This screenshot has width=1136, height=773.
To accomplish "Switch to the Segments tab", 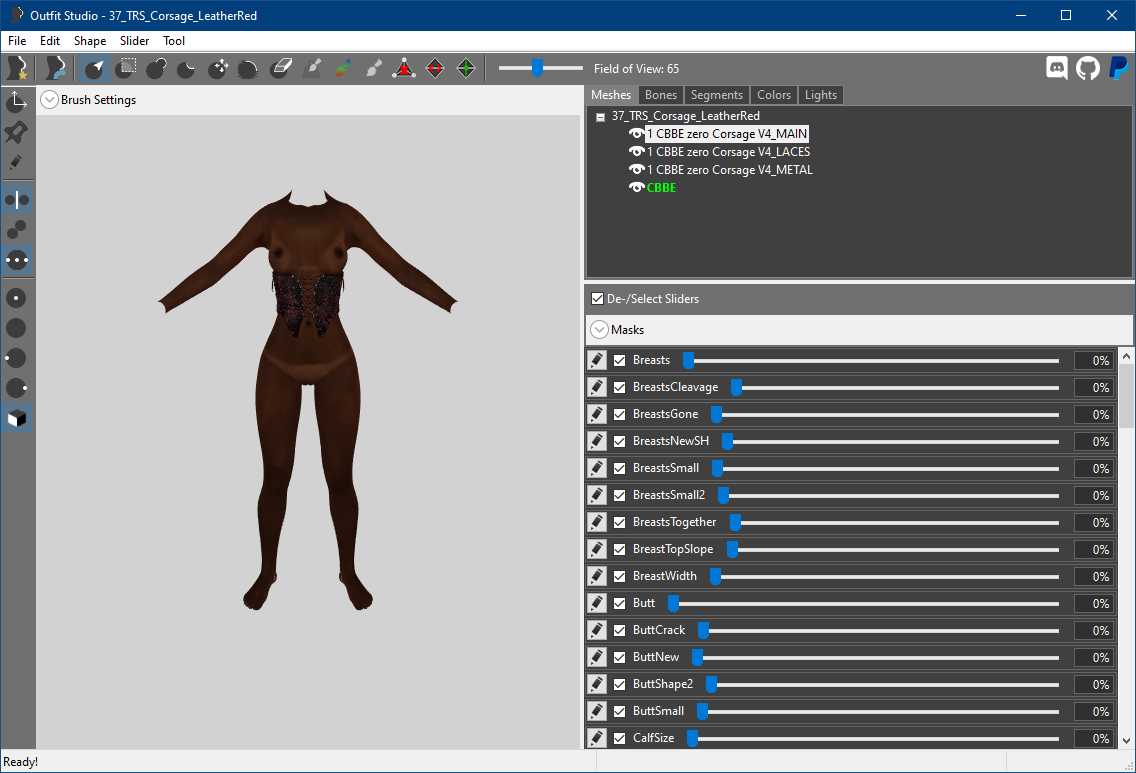I will [x=717, y=95].
